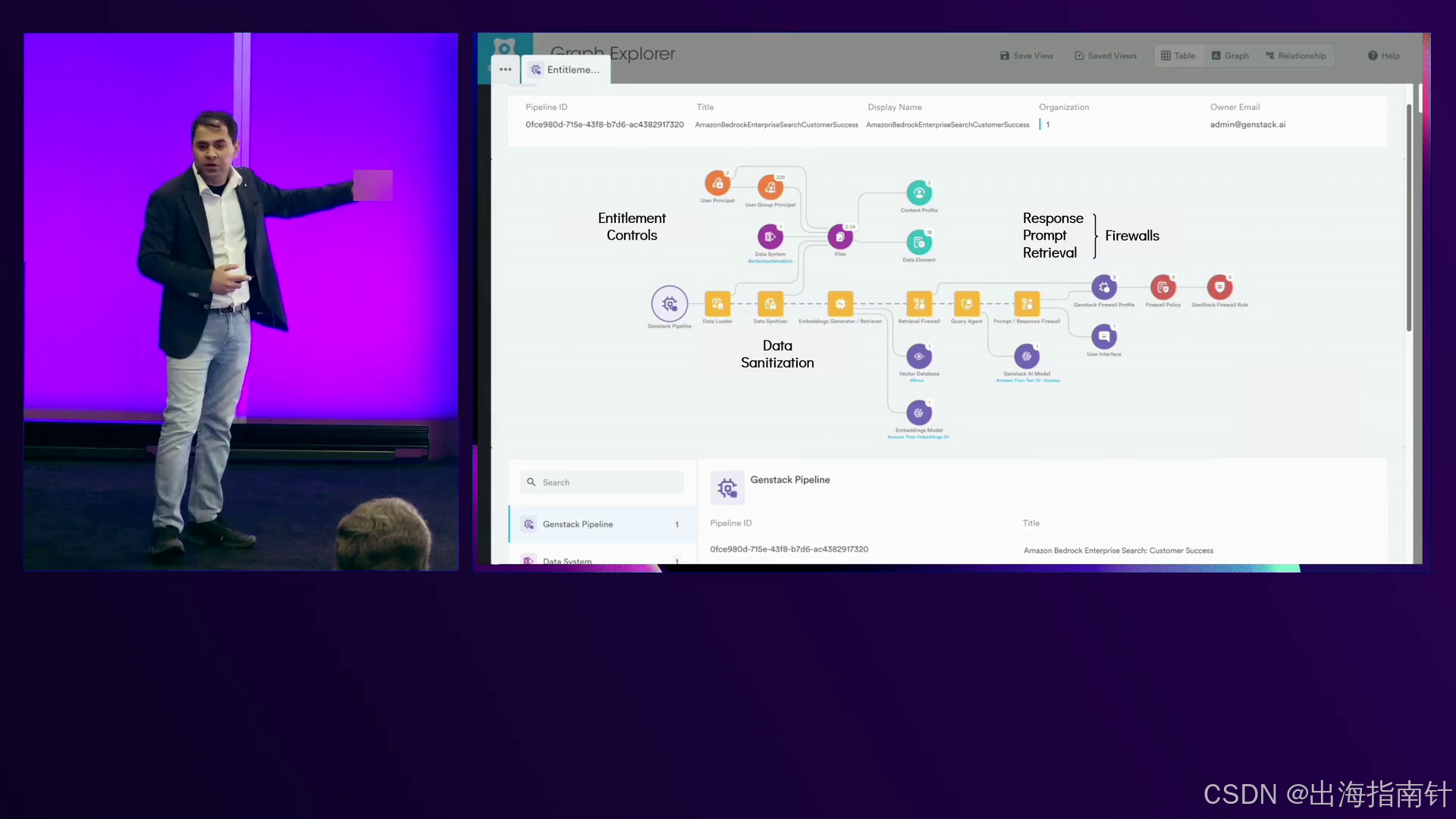The image size is (1456, 819).
Task: Open the three-dots tab menu
Action: pyautogui.click(x=505, y=70)
